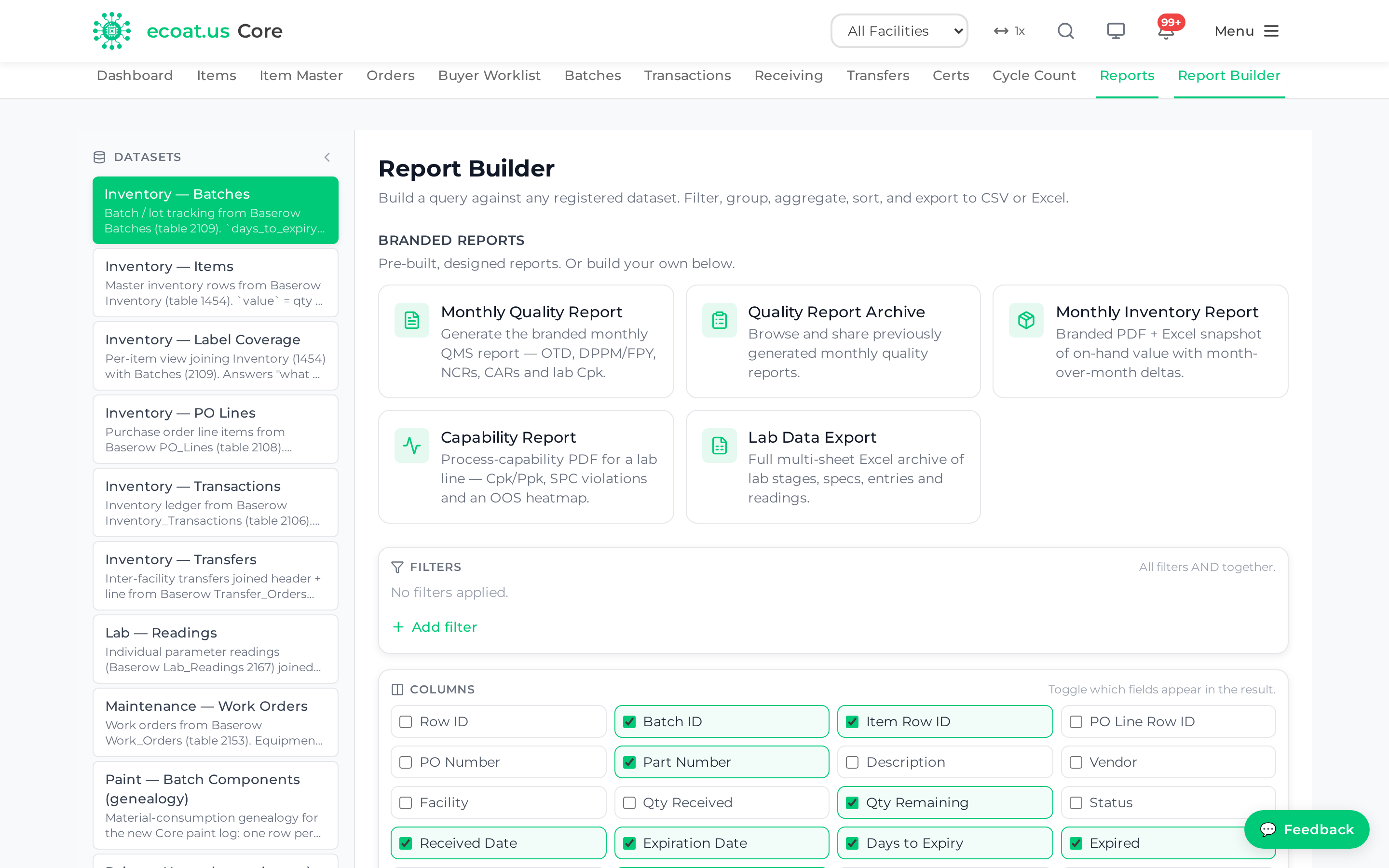
Task: Uncheck the Qty Remaining checkbox
Action: [852, 802]
